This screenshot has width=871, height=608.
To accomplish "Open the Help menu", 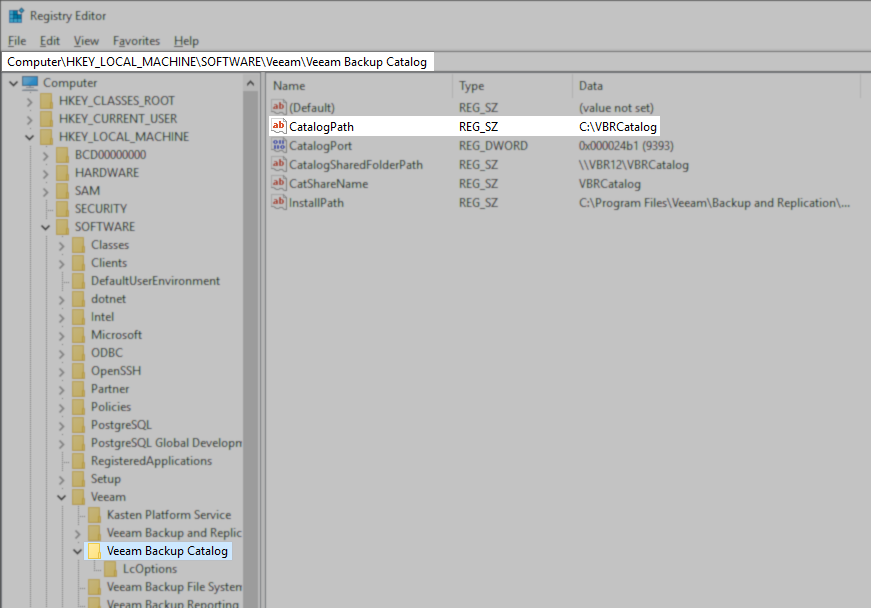I will (186, 41).
